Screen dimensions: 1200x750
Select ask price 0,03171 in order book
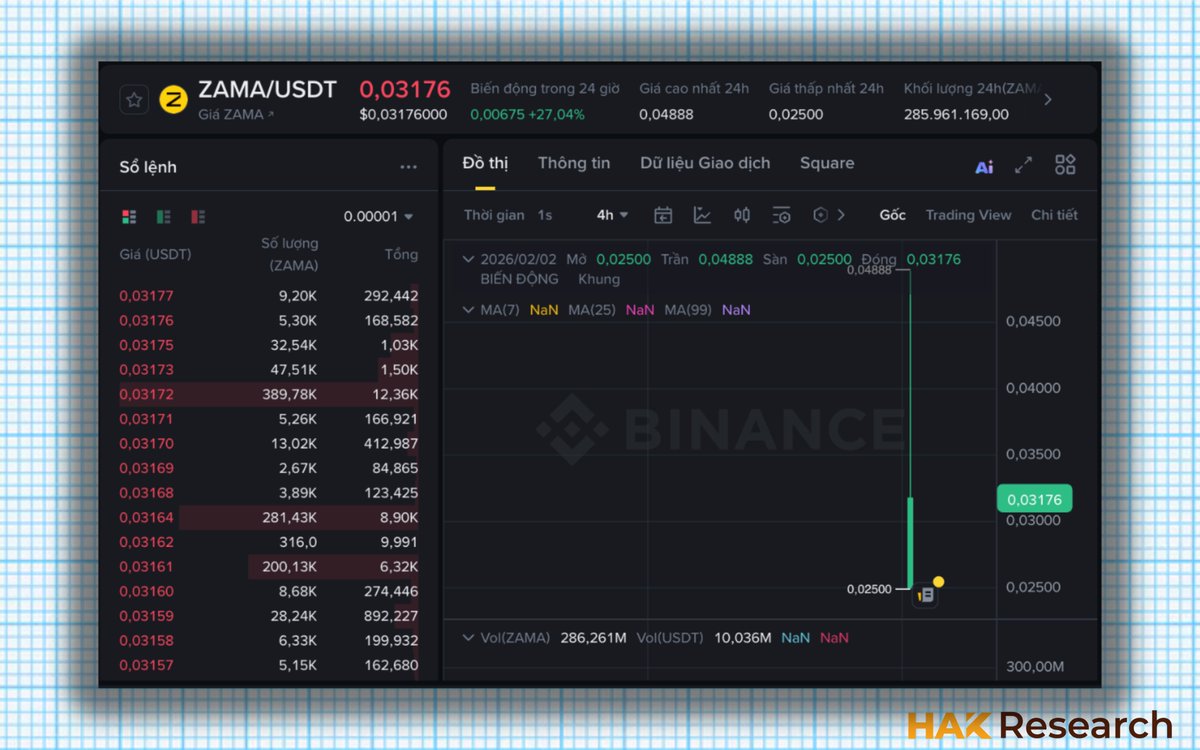pos(146,419)
